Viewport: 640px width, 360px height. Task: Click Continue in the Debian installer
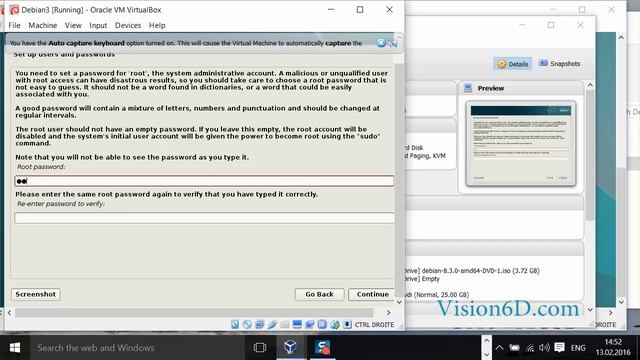(x=372, y=294)
